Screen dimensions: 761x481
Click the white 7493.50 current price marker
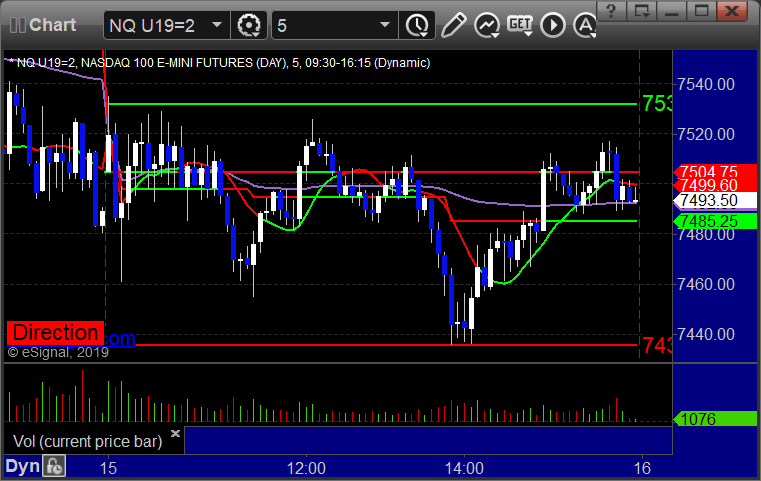tap(715, 200)
